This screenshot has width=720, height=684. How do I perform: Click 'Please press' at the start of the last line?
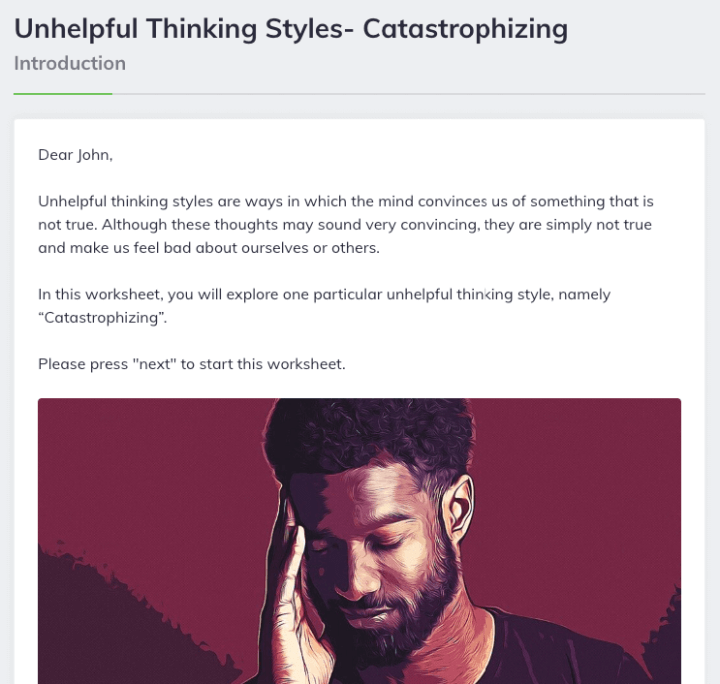tap(83, 364)
